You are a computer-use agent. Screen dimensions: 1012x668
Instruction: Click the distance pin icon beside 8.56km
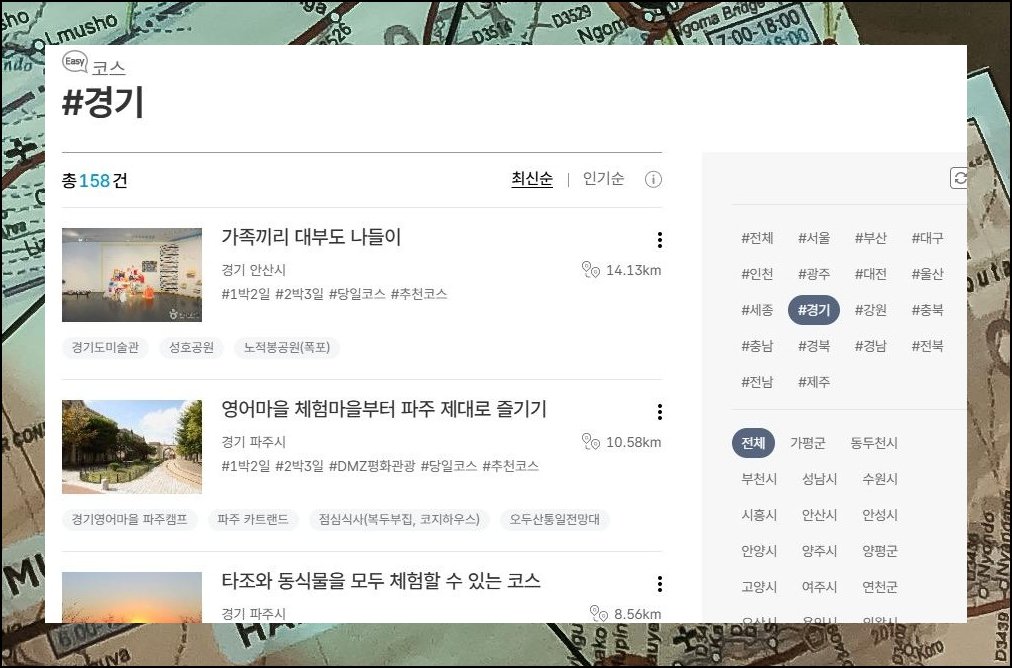coord(599,614)
